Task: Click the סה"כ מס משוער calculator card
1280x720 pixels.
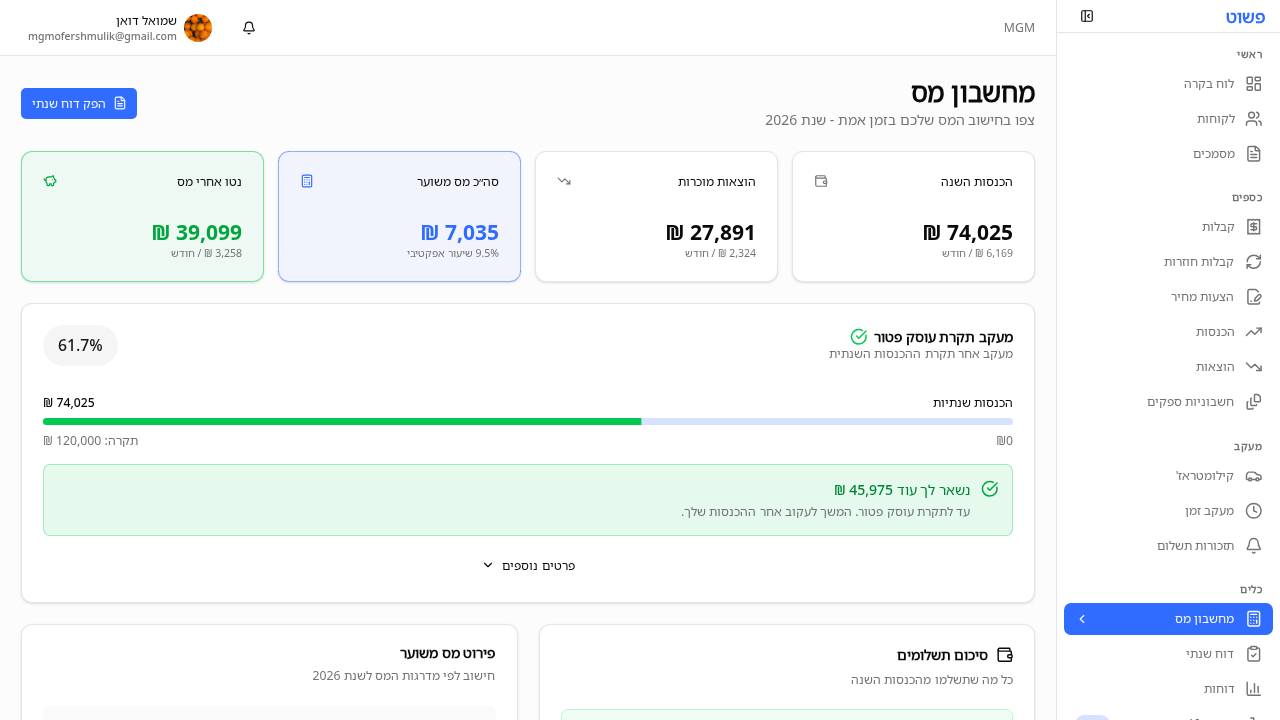Action: [x=399, y=217]
